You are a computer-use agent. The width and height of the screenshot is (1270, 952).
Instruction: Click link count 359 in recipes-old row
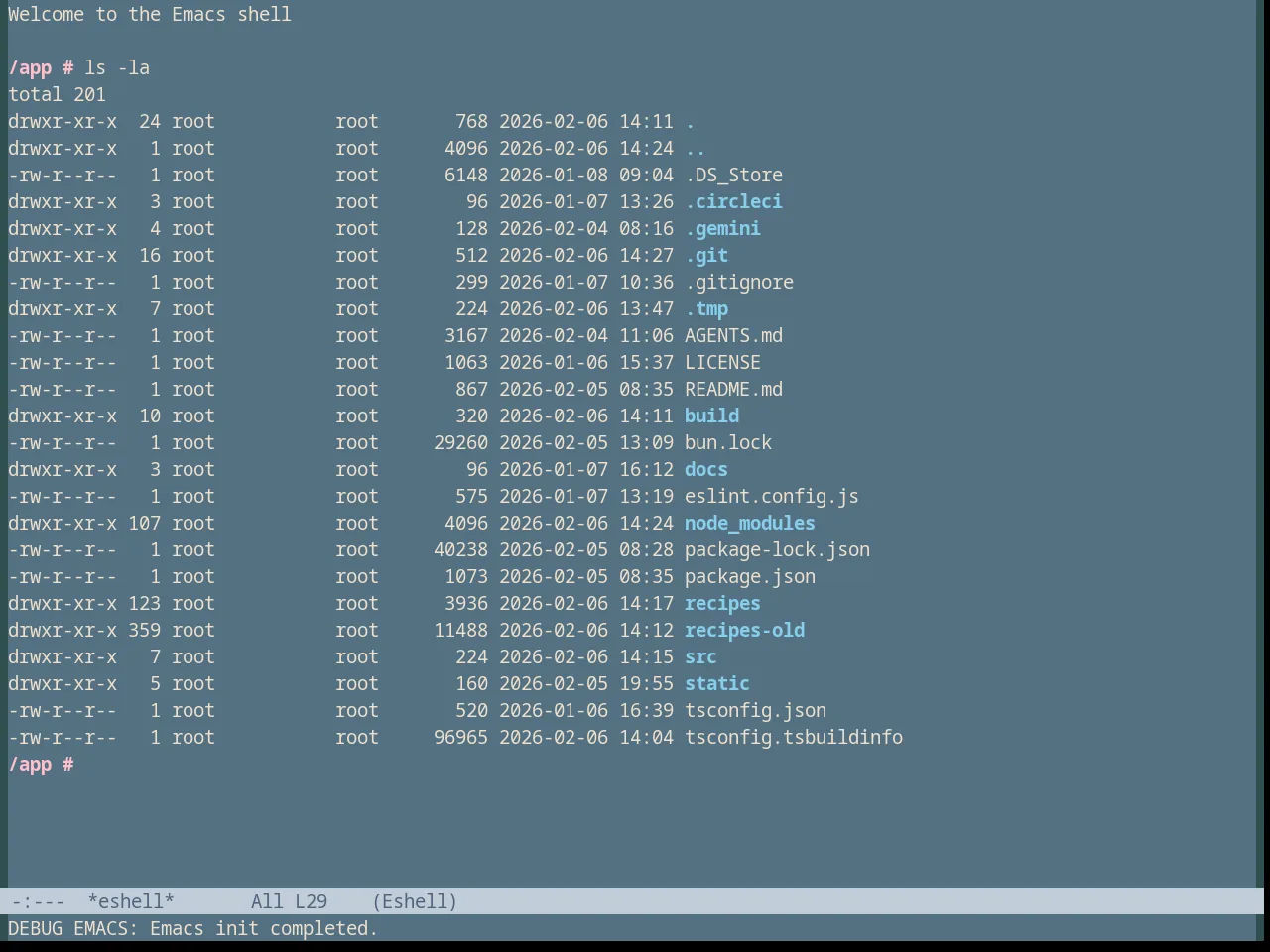pos(144,630)
